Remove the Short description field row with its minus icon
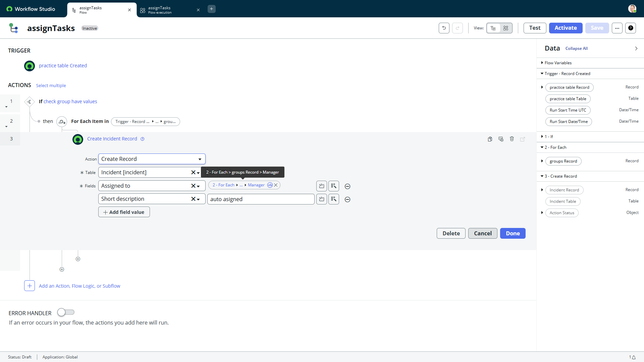644x362 pixels. (347, 200)
